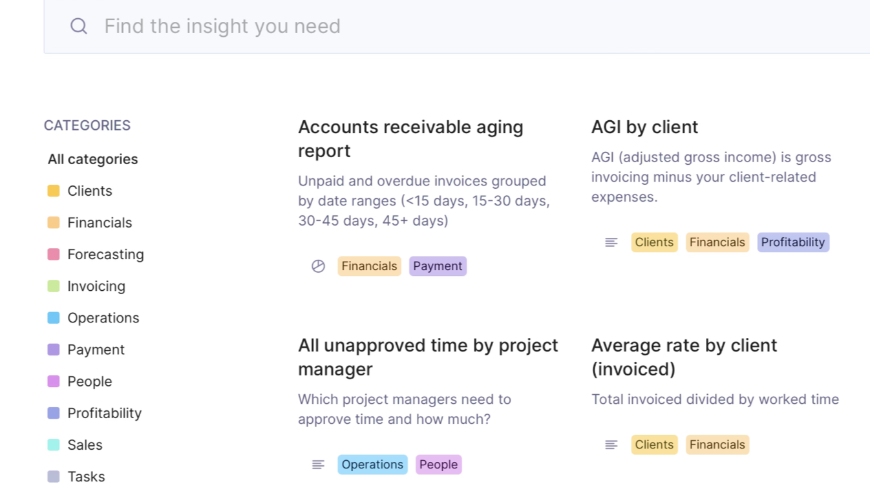Choose the Sales category filter
870x495 pixels.
(x=85, y=445)
